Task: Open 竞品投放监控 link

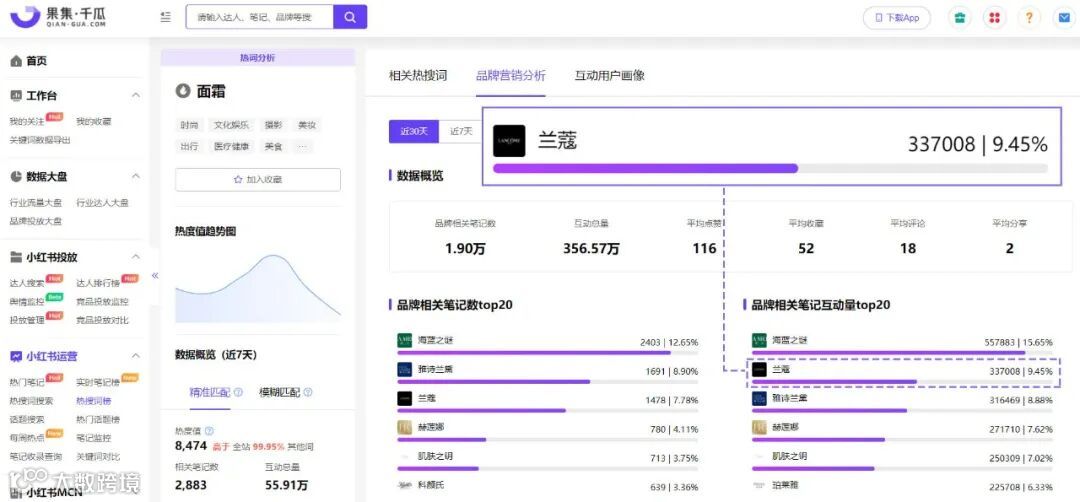Action: 103,302
